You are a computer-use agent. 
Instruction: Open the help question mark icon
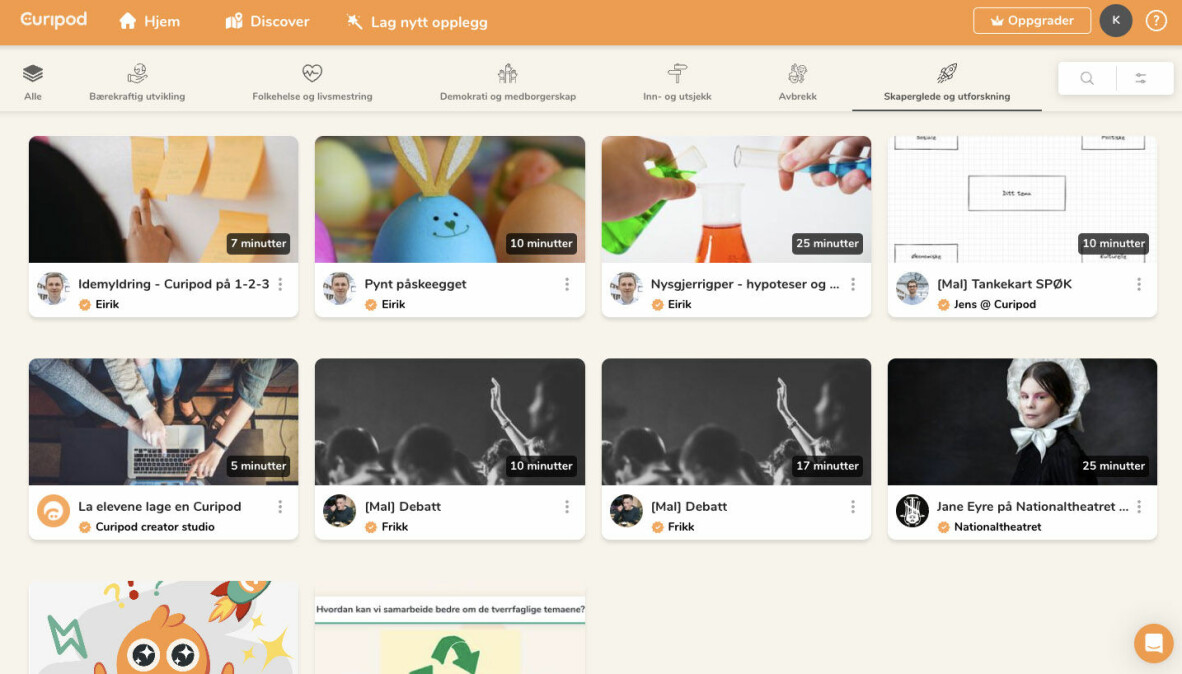pos(1156,21)
